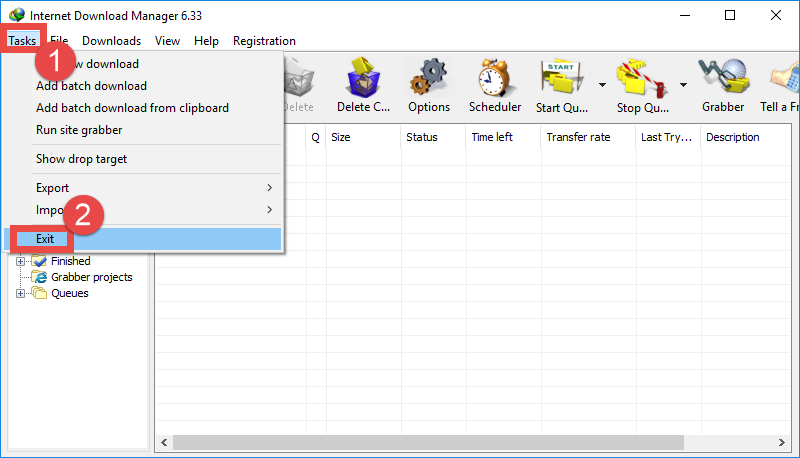Select the Grabber projects tree label
The width and height of the screenshot is (800, 458).
pyautogui.click(x=92, y=277)
